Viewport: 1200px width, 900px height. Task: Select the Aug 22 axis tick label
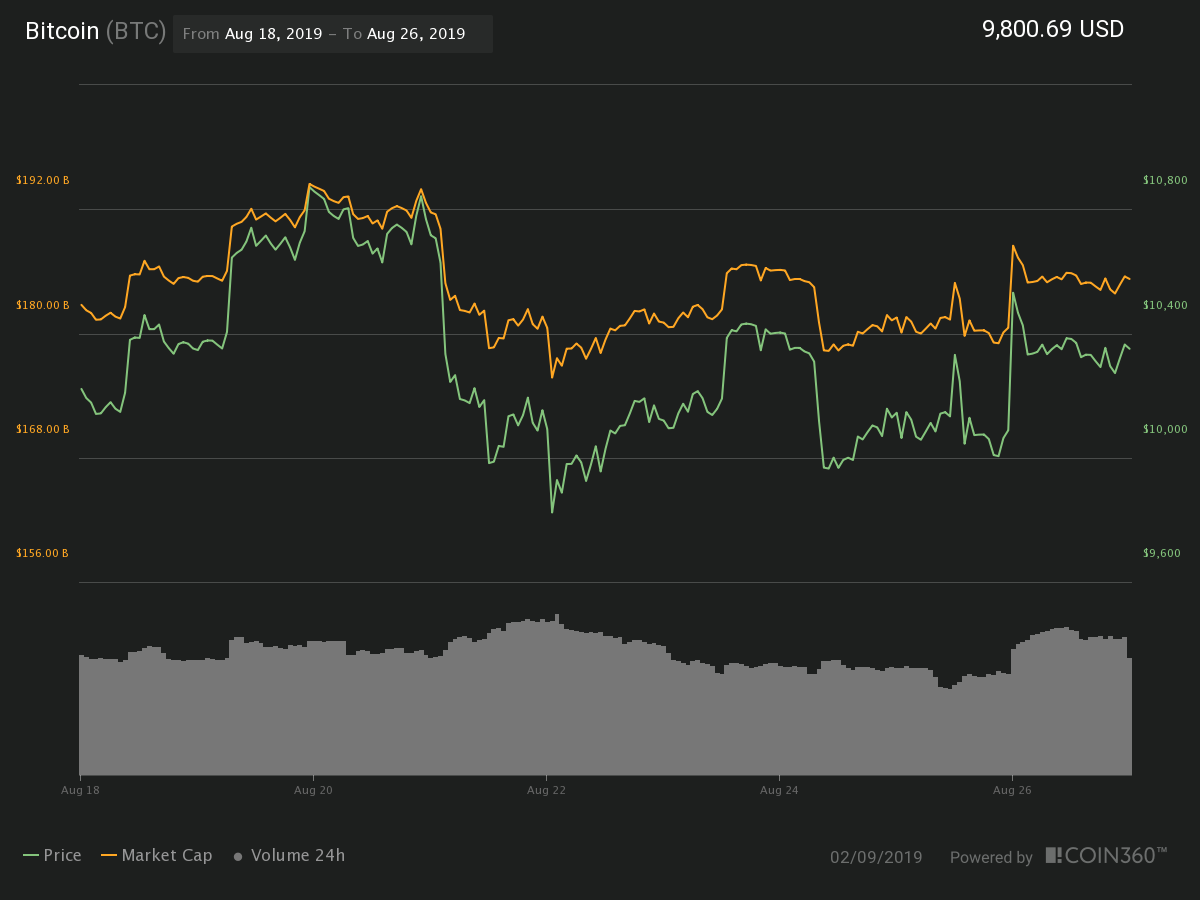point(545,789)
